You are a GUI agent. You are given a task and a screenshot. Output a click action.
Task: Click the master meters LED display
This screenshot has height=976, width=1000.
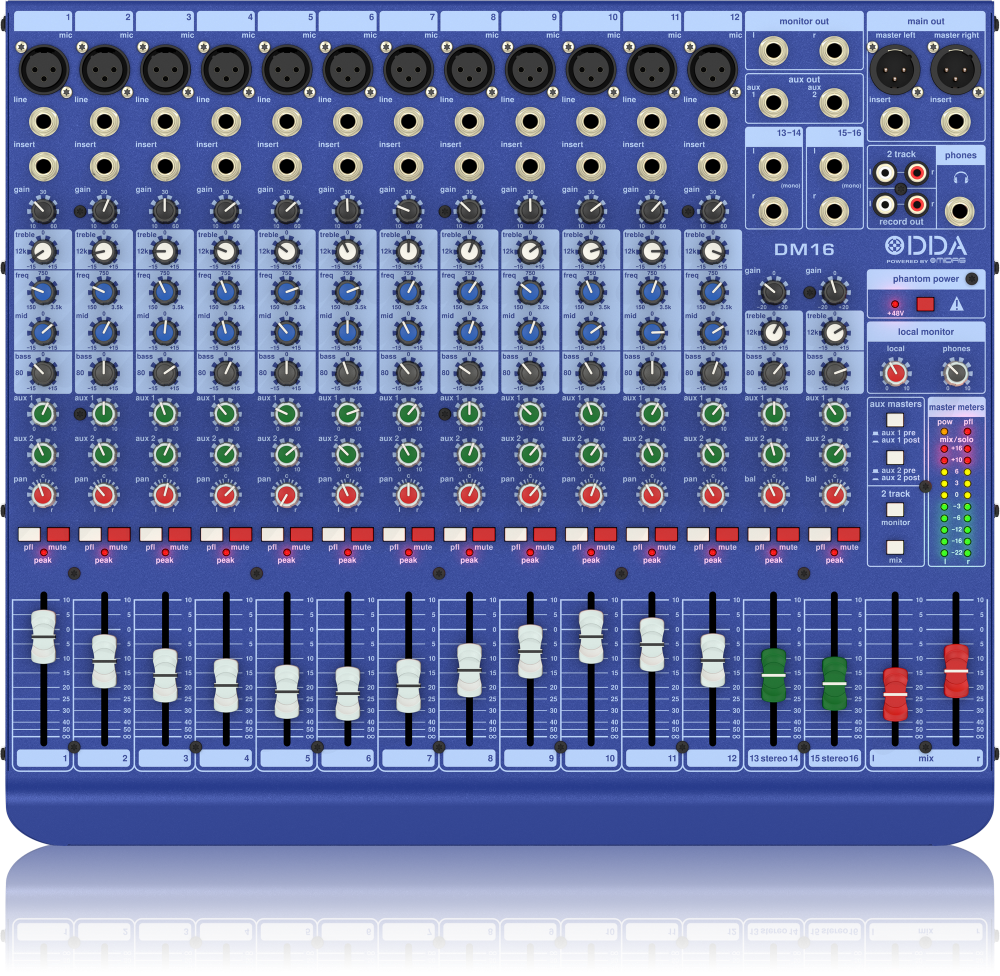coord(956,492)
